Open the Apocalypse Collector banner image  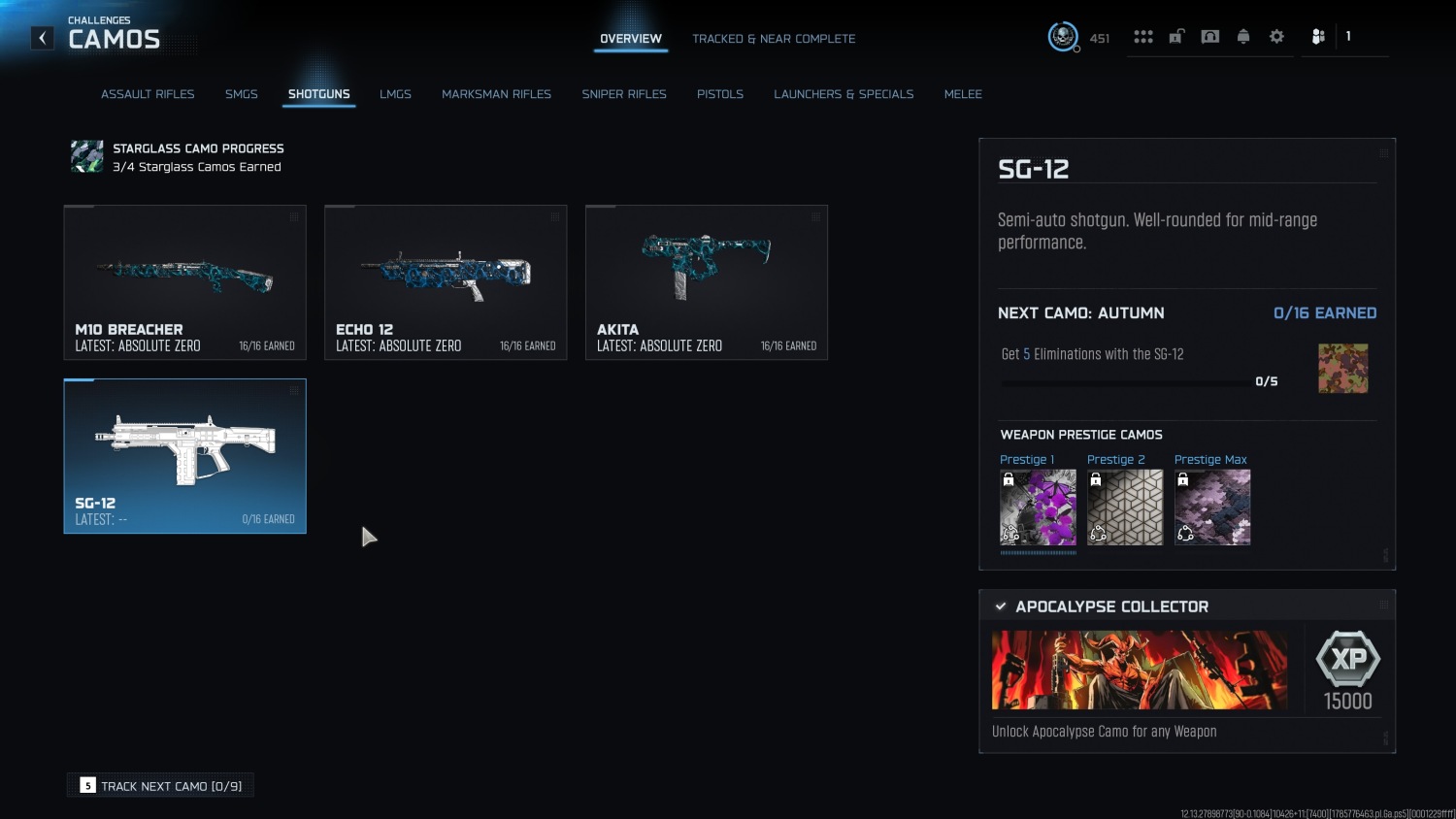click(x=1140, y=670)
